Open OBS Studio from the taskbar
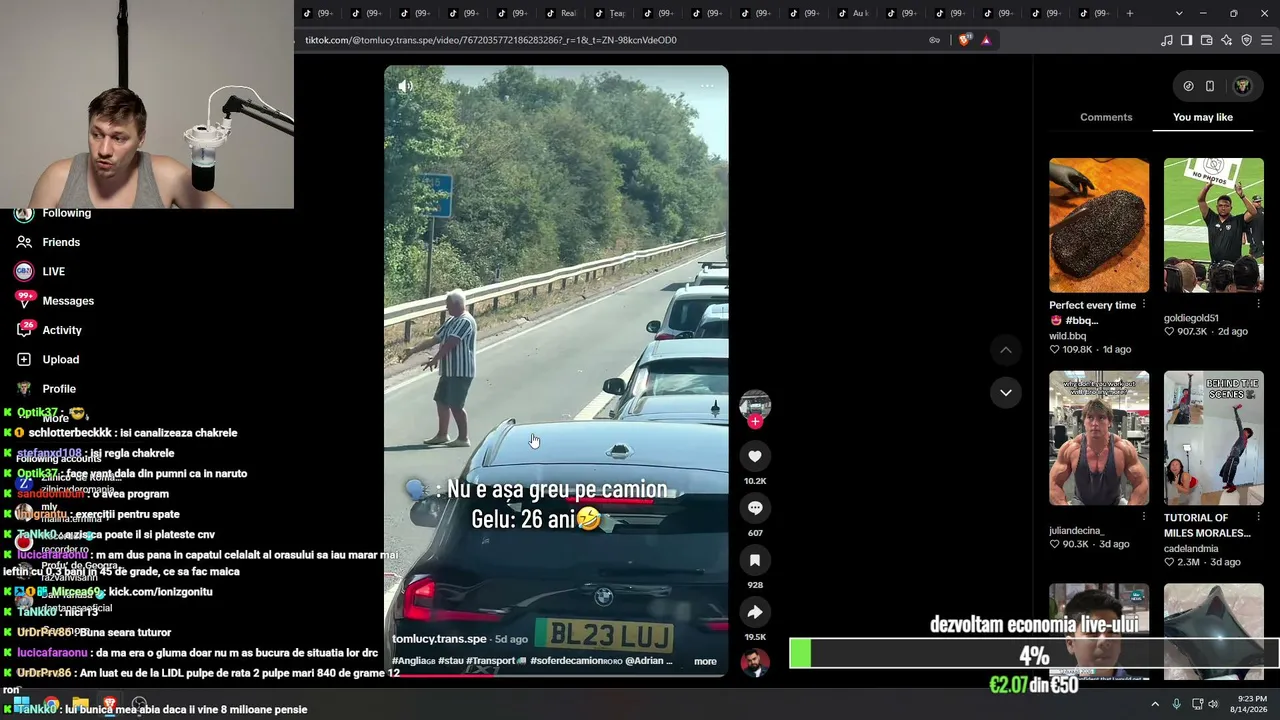Image resolution: width=1280 pixels, height=720 pixels. coord(139,704)
